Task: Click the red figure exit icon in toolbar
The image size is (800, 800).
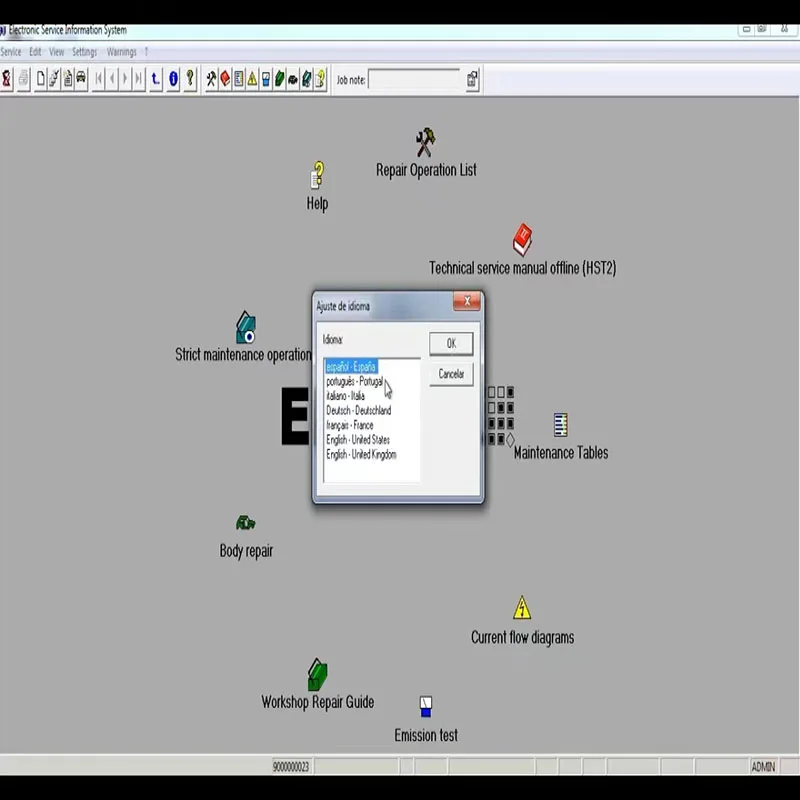Action: pyautogui.click(x=7, y=79)
